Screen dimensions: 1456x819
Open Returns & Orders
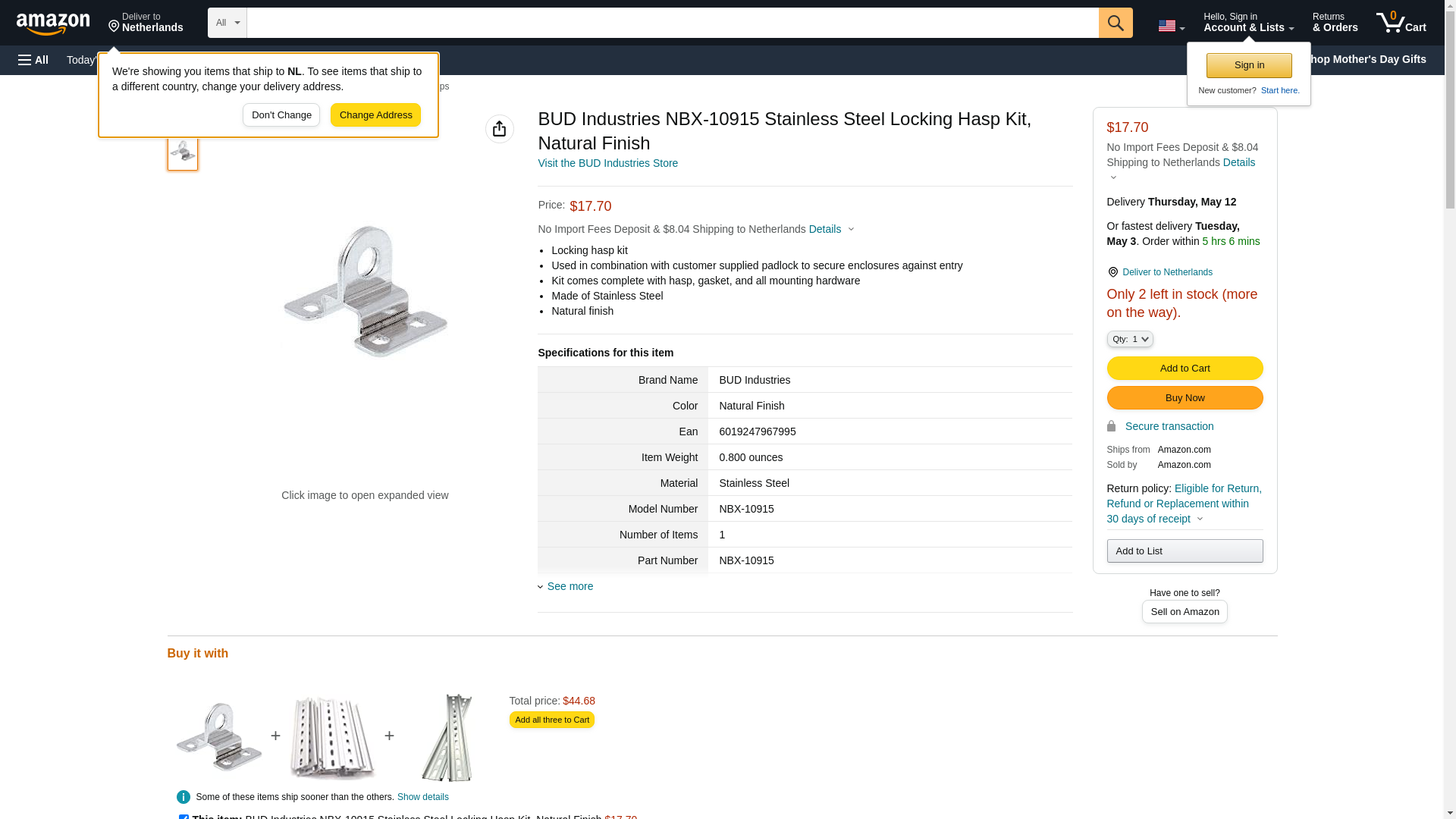1335,23
